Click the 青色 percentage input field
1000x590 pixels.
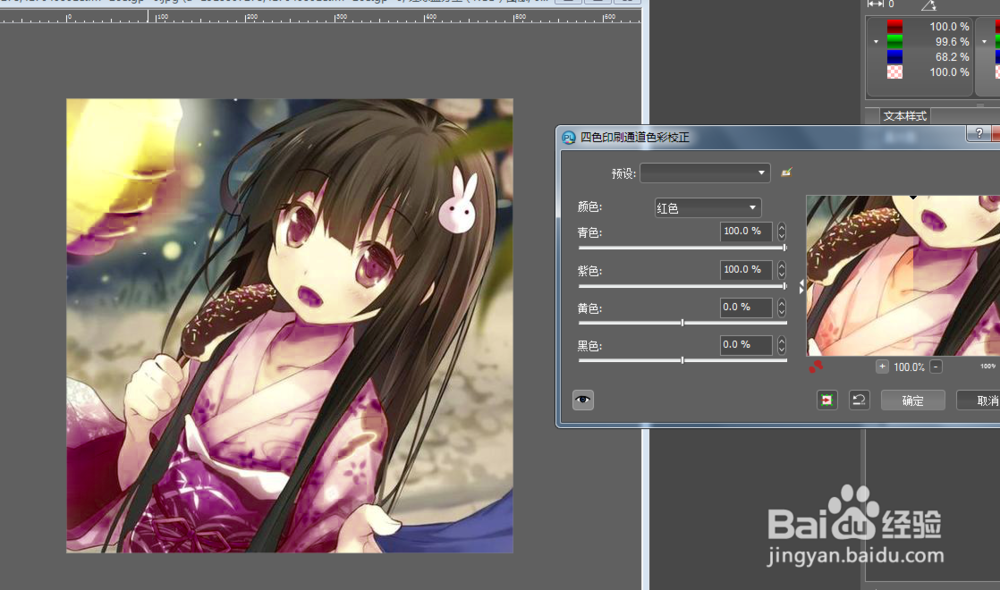(746, 231)
